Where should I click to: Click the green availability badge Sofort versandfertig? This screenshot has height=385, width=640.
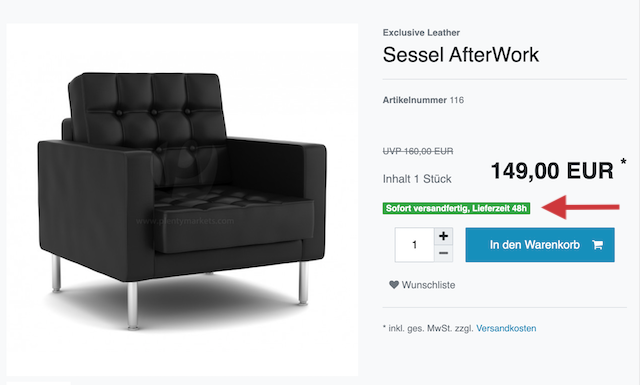pyautogui.click(x=456, y=208)
